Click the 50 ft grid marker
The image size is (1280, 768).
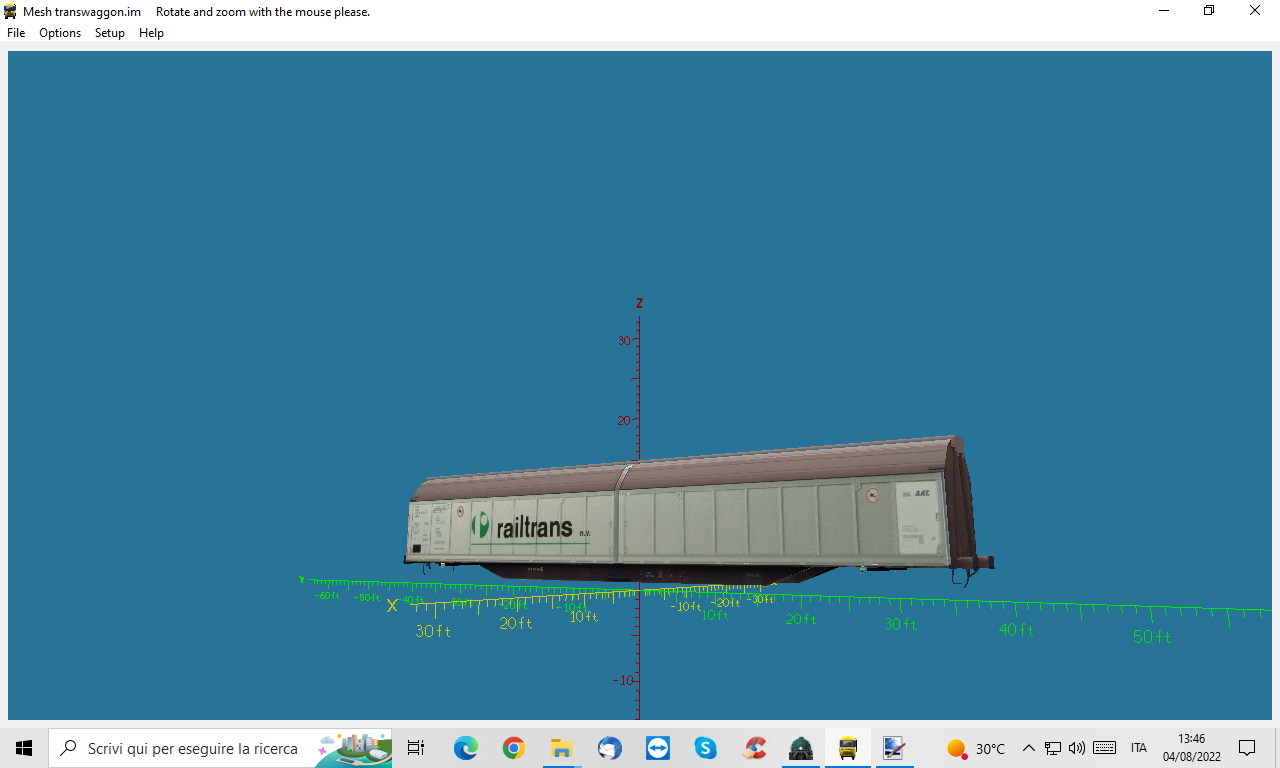pyautogui.click(x=1152, y=636)
